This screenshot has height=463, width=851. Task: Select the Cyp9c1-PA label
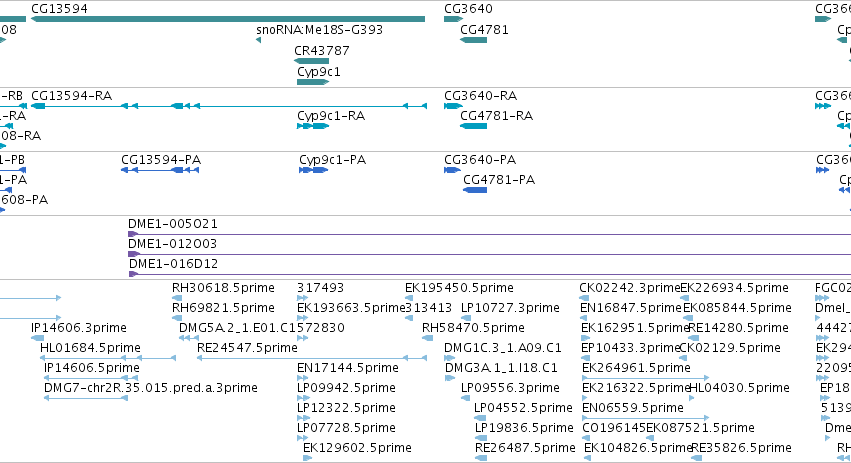332,160
